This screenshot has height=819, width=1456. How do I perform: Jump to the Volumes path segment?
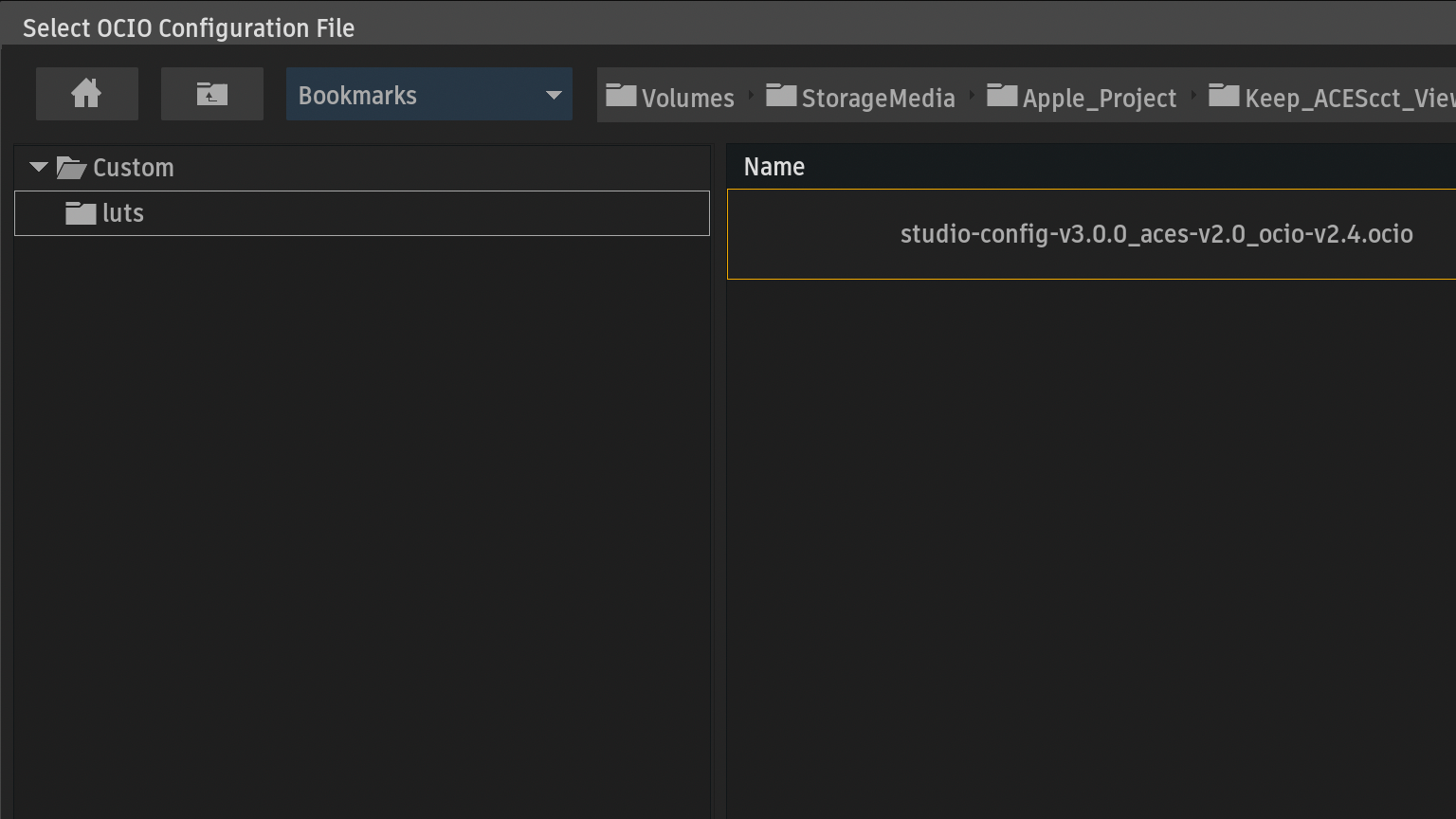click(x=687, y=98)
